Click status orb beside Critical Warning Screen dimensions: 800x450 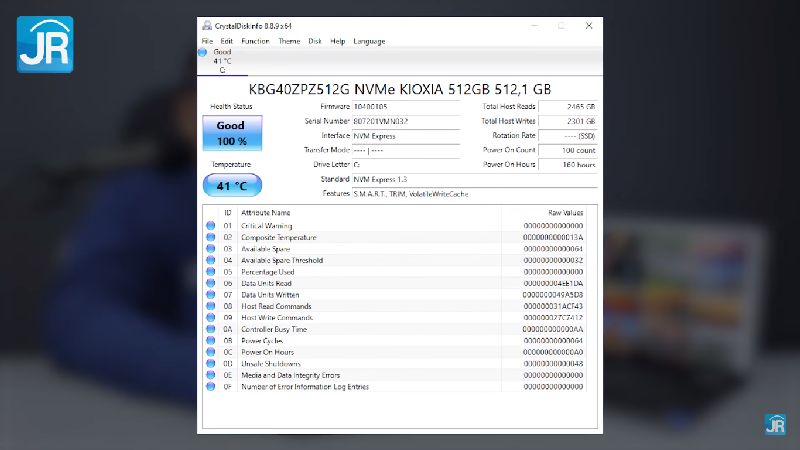[x=210, y=227]
